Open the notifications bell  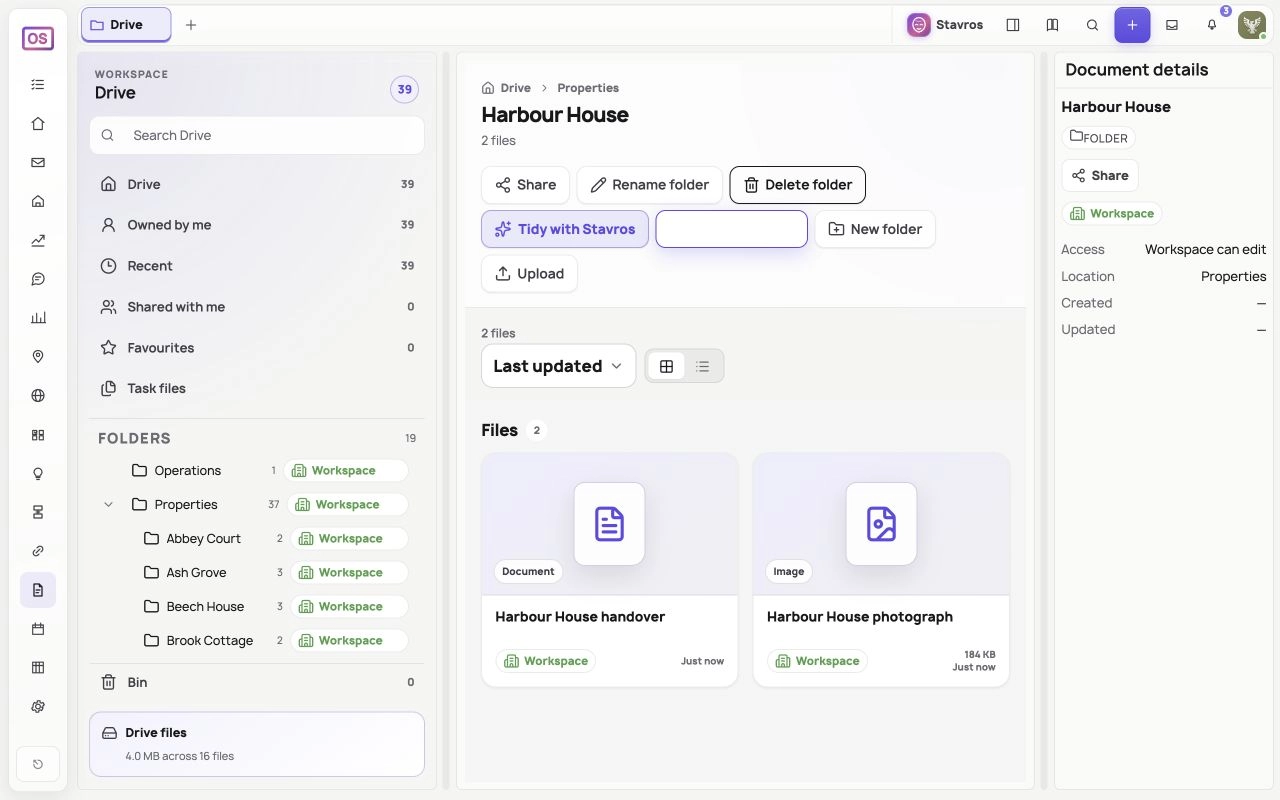[x=1212, y=25]
